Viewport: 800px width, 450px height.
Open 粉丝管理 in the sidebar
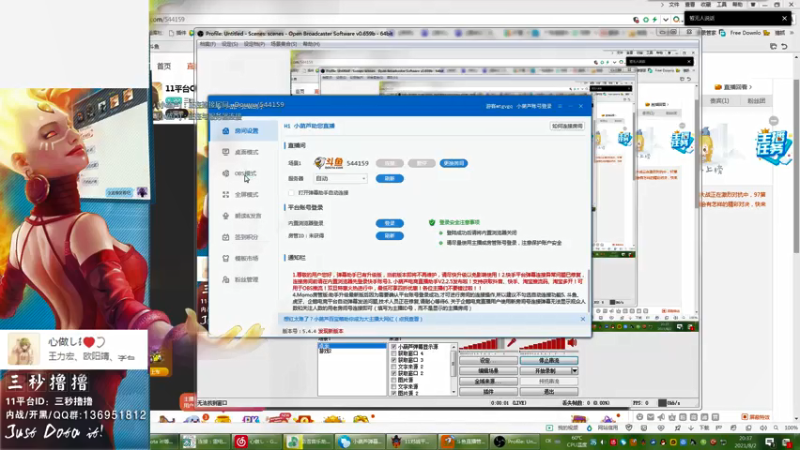(x=243, y=280)
